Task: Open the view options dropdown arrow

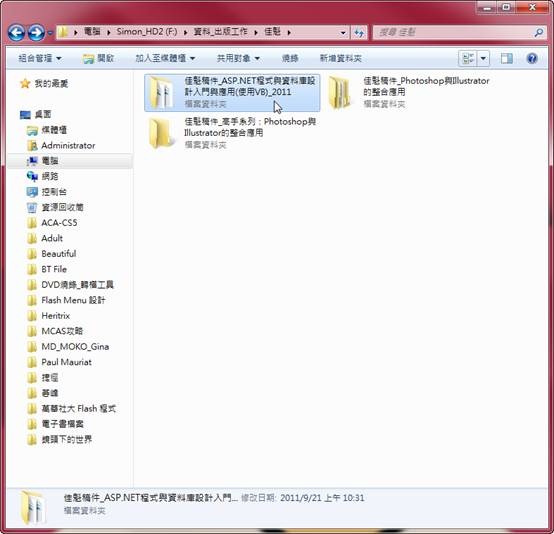Action: [x=483, y=58]
